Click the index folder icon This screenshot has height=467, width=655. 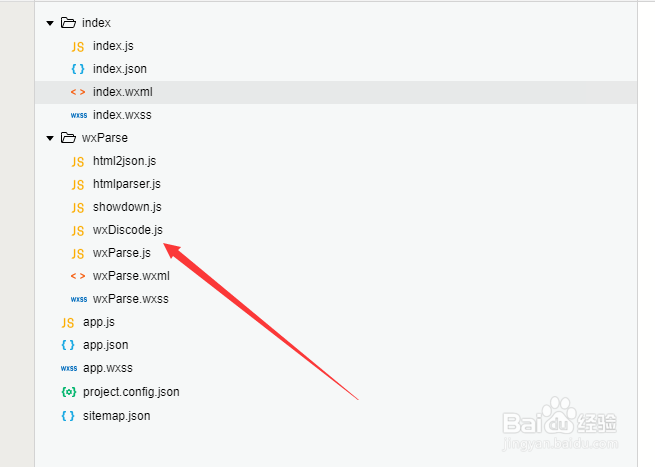tap(68, 23)
